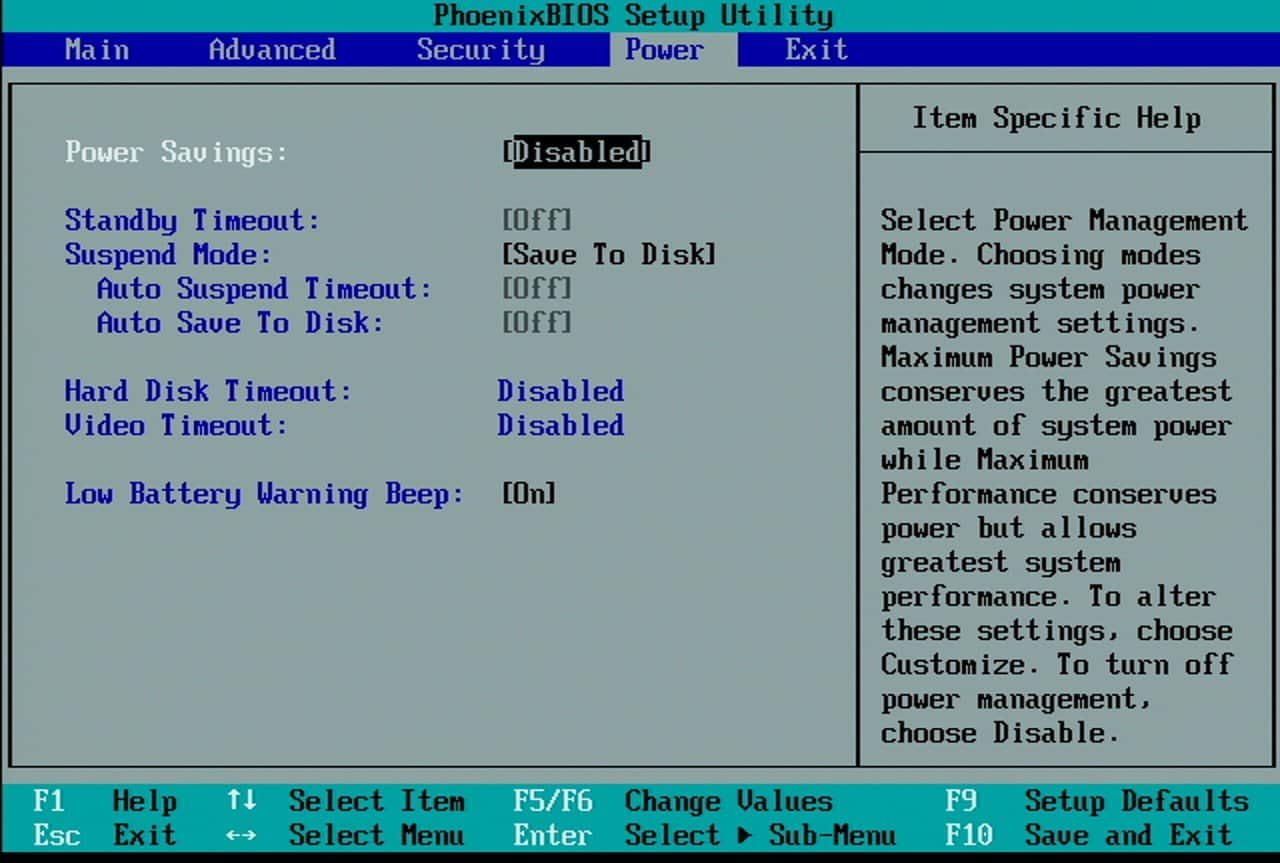Click the Power Savings label

pyautogui.click(x=176, y=152)
